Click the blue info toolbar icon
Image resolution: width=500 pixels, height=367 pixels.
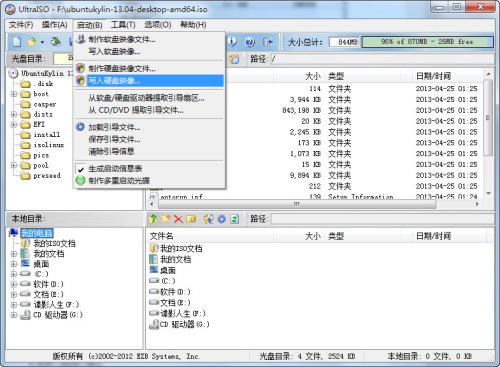click(232, 42)
